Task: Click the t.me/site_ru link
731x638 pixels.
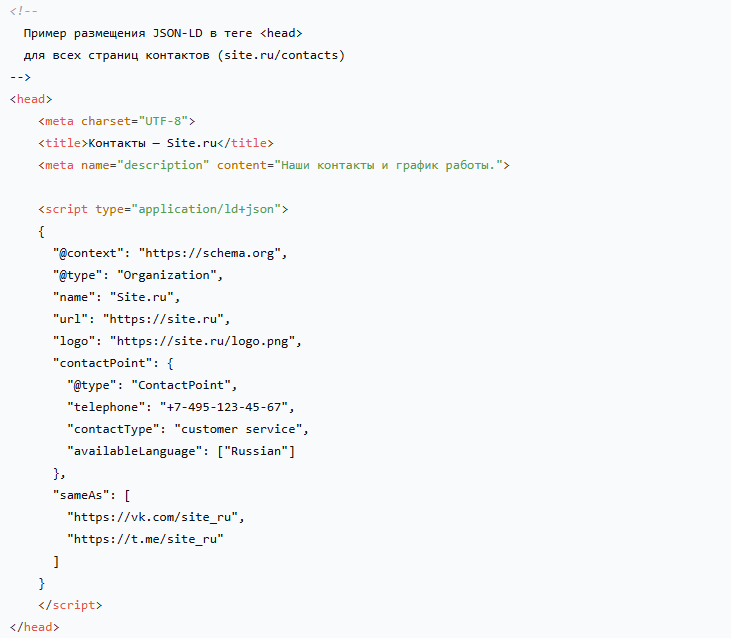Action: point(145,539)
